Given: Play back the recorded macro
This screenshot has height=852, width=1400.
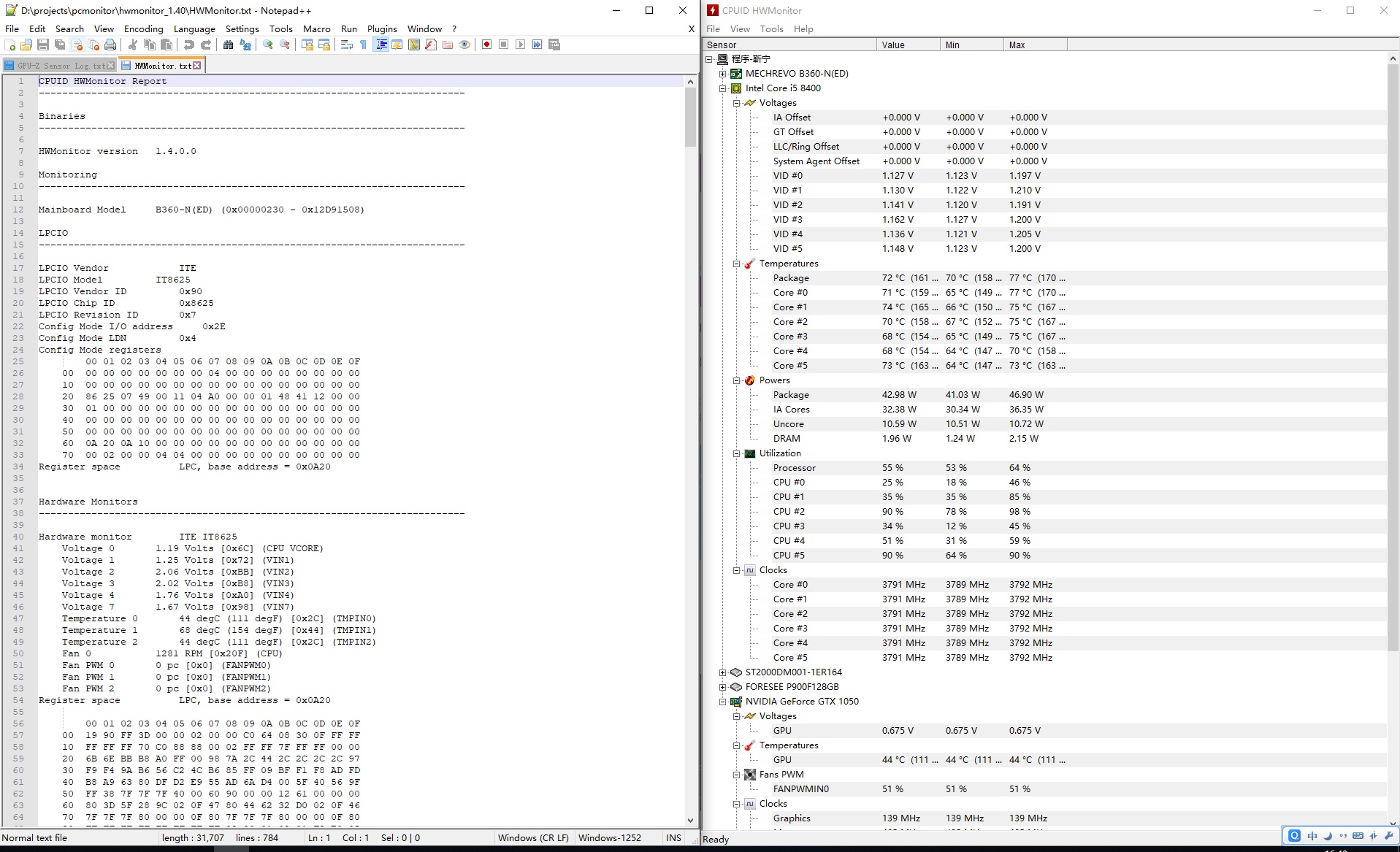Looking at the screenshot, I should (x=521, y=45).
